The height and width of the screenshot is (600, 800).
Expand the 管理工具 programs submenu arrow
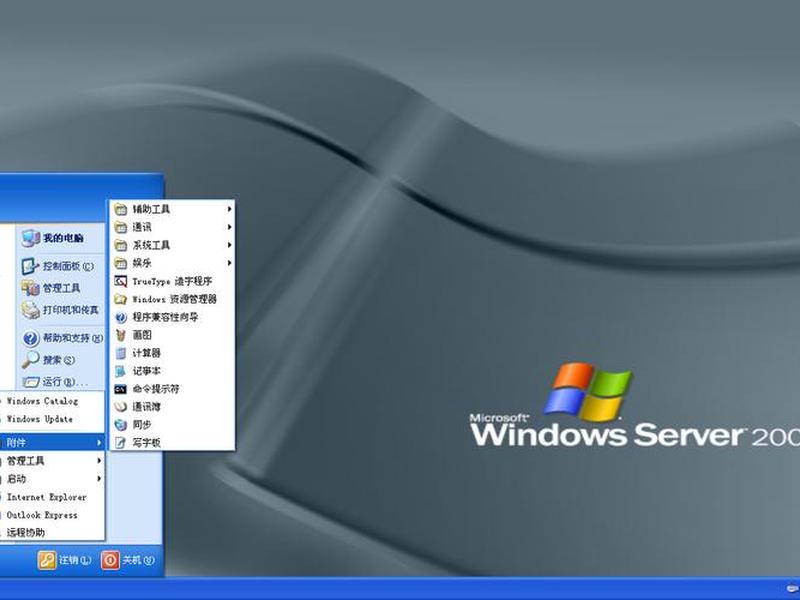click(99, 461)
